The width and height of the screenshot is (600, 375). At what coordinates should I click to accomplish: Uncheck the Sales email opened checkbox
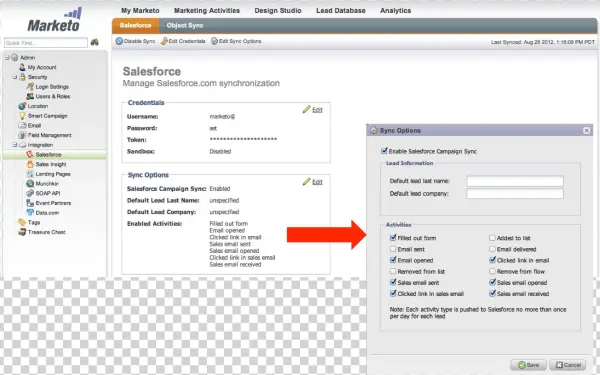(492, 282)
